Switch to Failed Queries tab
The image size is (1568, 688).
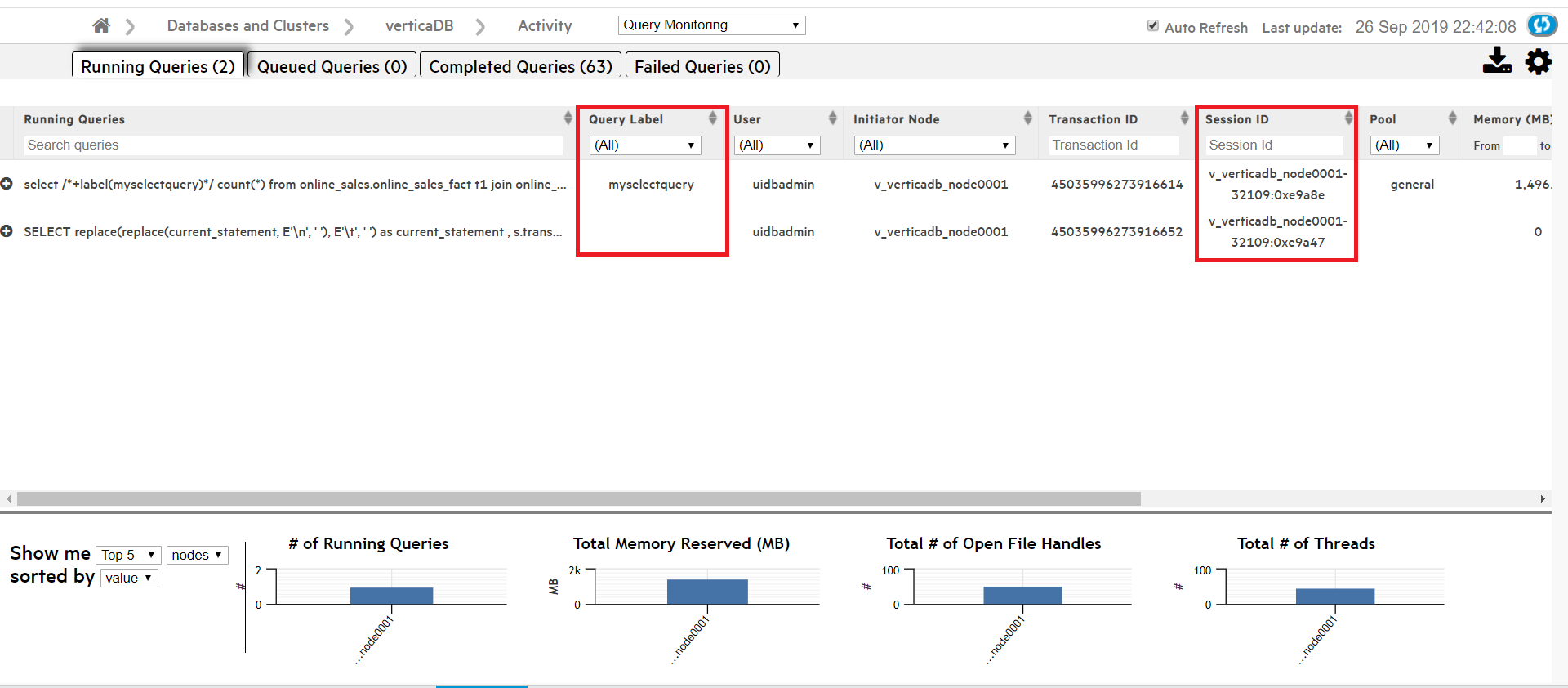(x=702, y=66)
